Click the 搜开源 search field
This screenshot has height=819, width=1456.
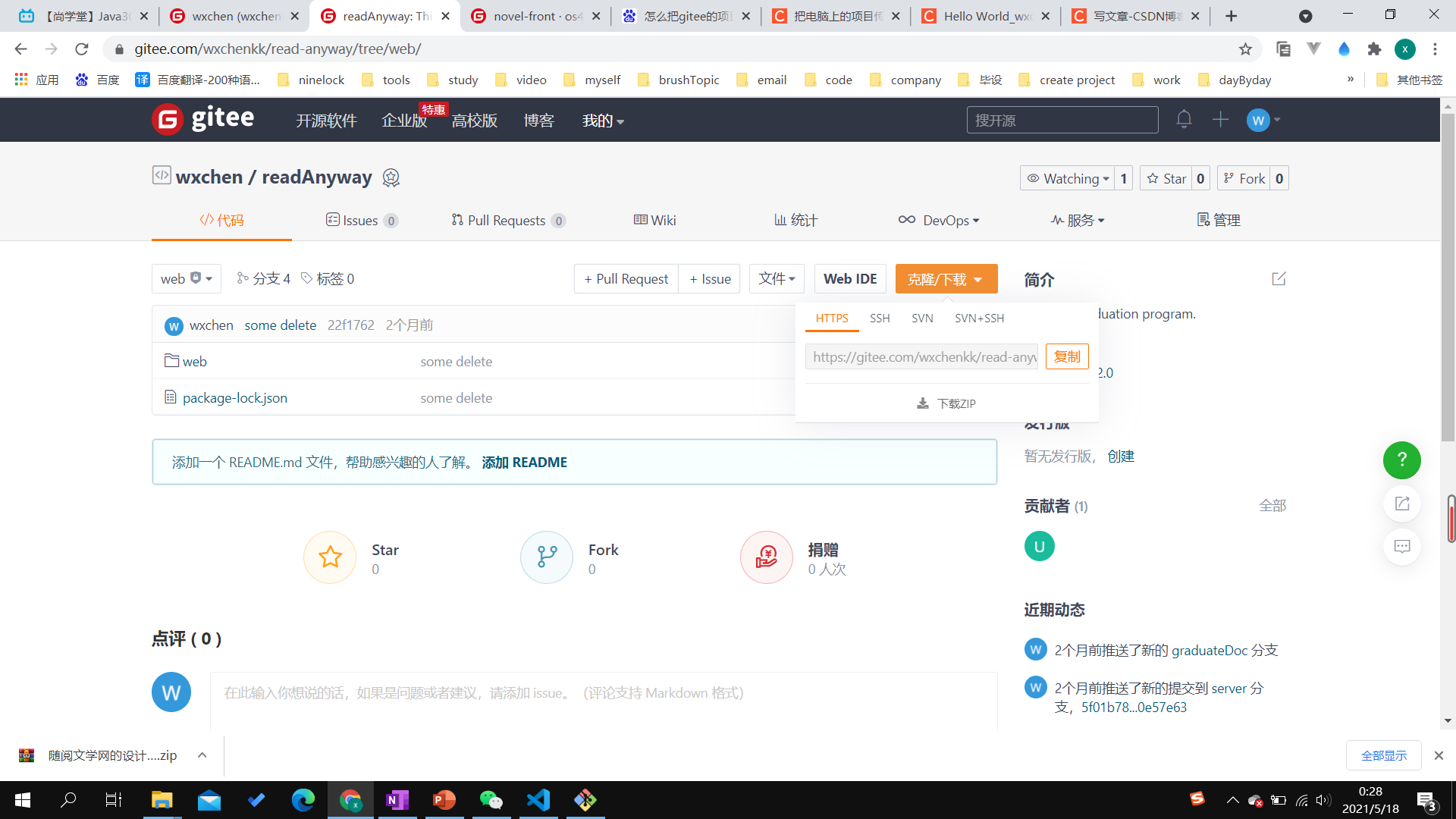point(1062,120)
